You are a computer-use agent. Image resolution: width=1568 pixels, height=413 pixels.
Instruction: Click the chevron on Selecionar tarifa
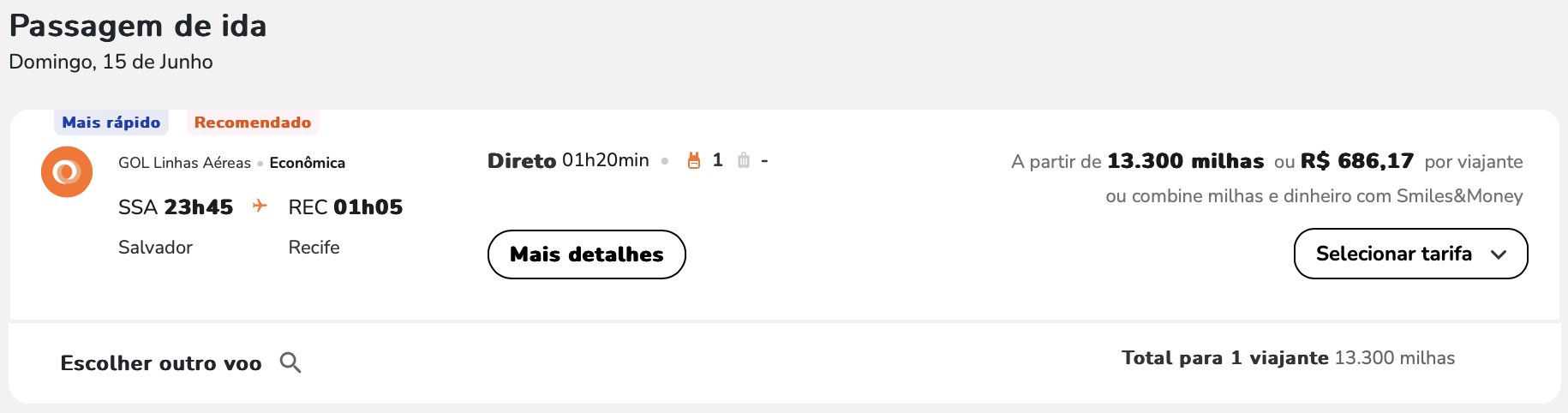(1499, 254)
